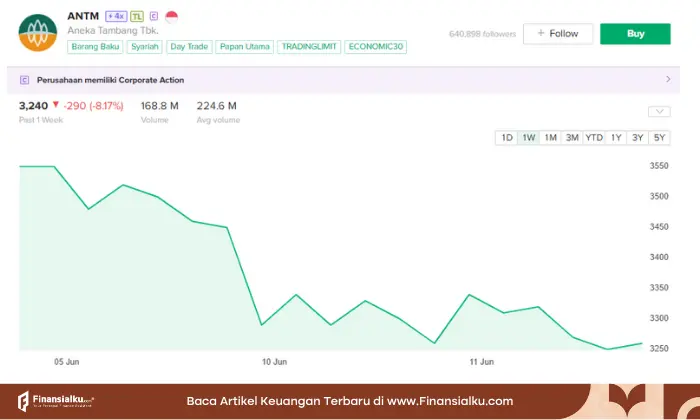Viewport: 700px width, 420px height.
Task: Click the Finansialku logo in footer
Action: pos(56,401)
